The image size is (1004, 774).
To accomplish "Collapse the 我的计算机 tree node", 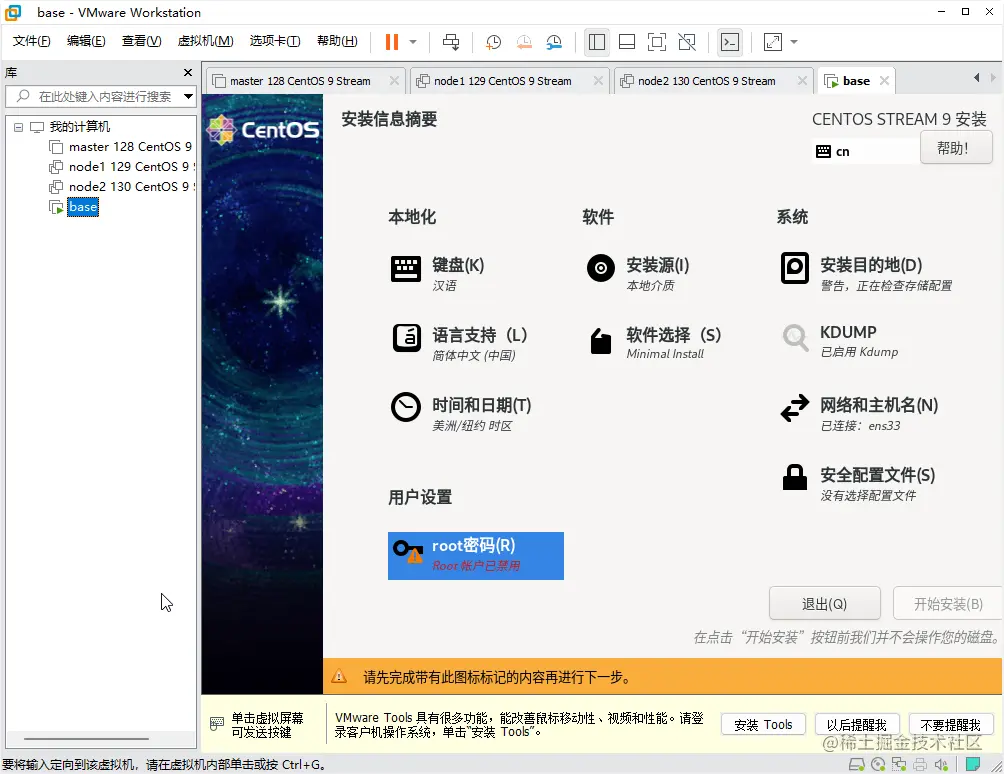I will (19, 127).
